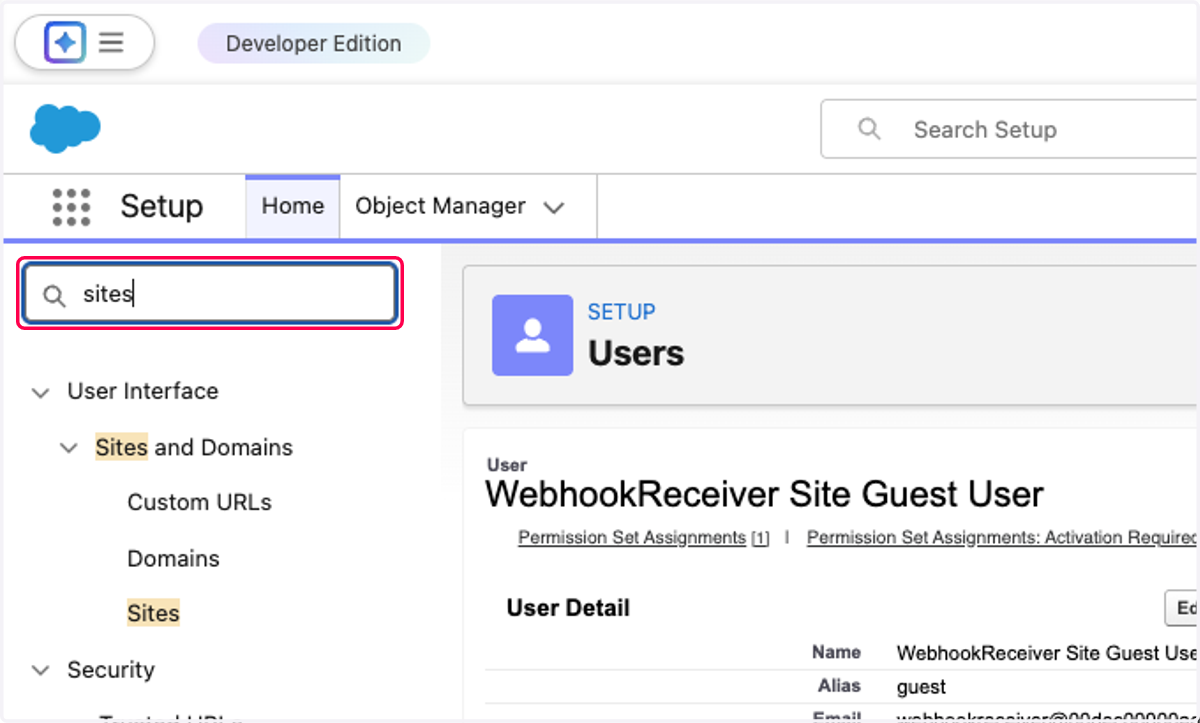Click the User Detail section heading
The height and width of the screenshot is (723, 1200).
(x=568, y=608)
